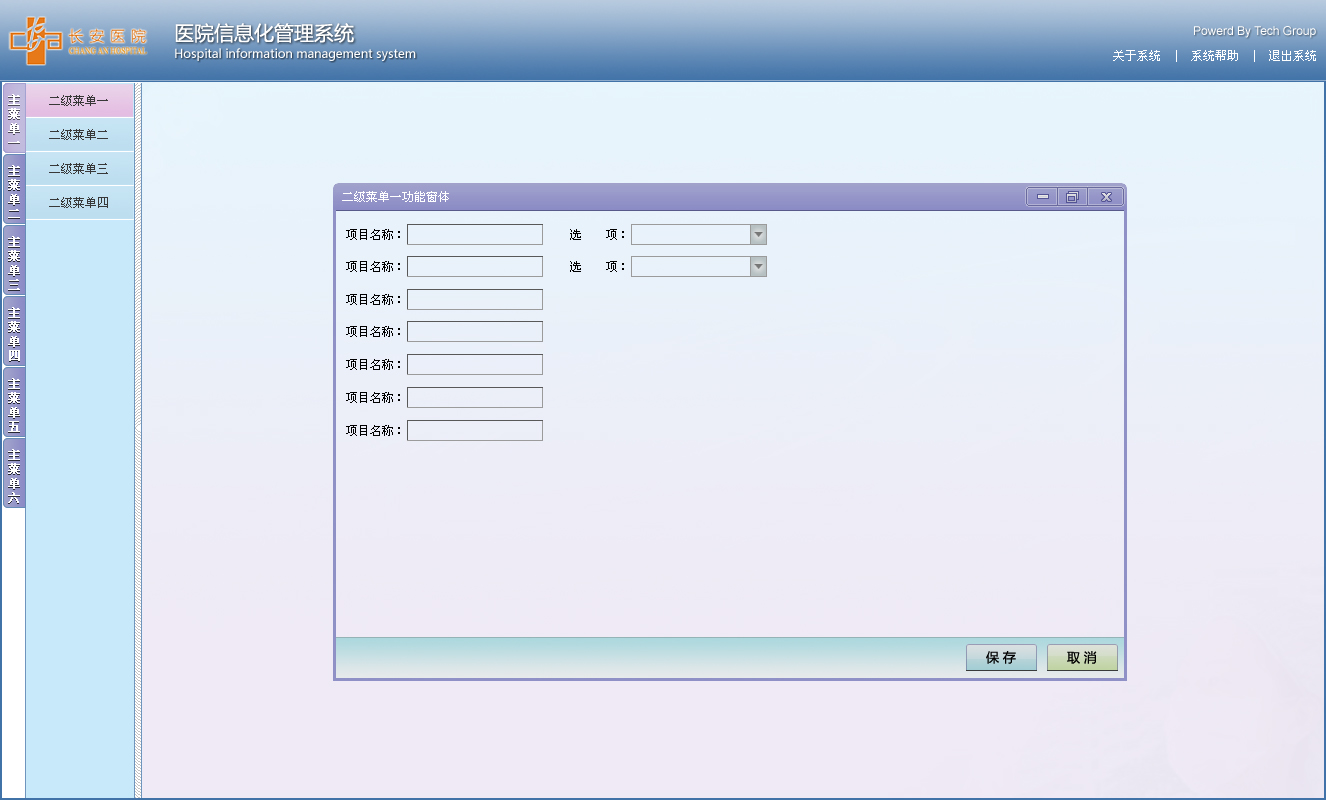Select the 主菜单五 vertical tab

(14, 402)
